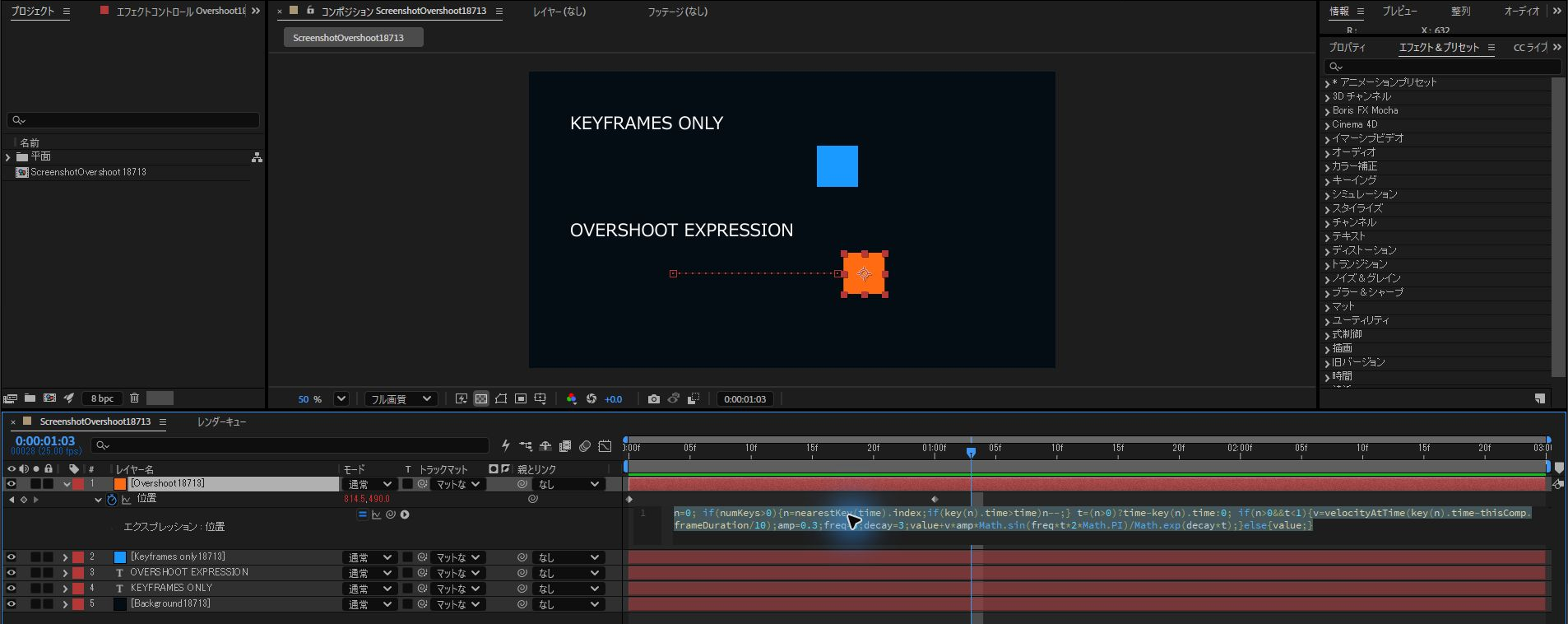
Task: Hide the Keyframes only18713 layer
Action: click(12, 557)
